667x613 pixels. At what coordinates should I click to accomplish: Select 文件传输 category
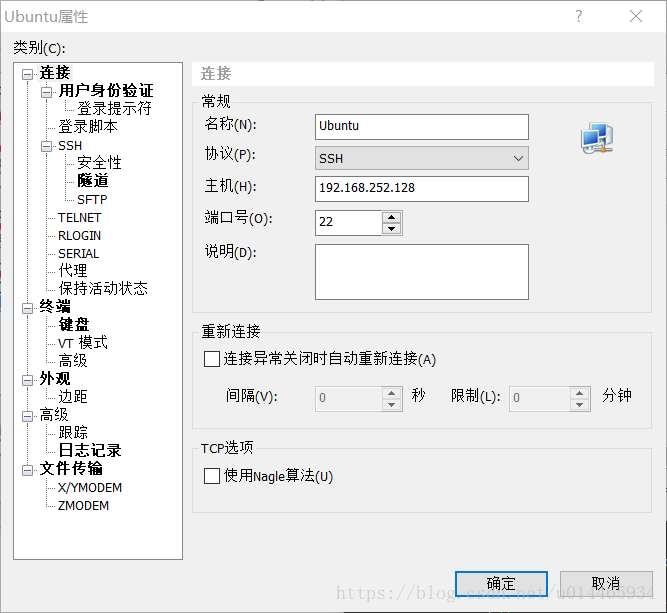pyautogui.click(x=71, y=468)
